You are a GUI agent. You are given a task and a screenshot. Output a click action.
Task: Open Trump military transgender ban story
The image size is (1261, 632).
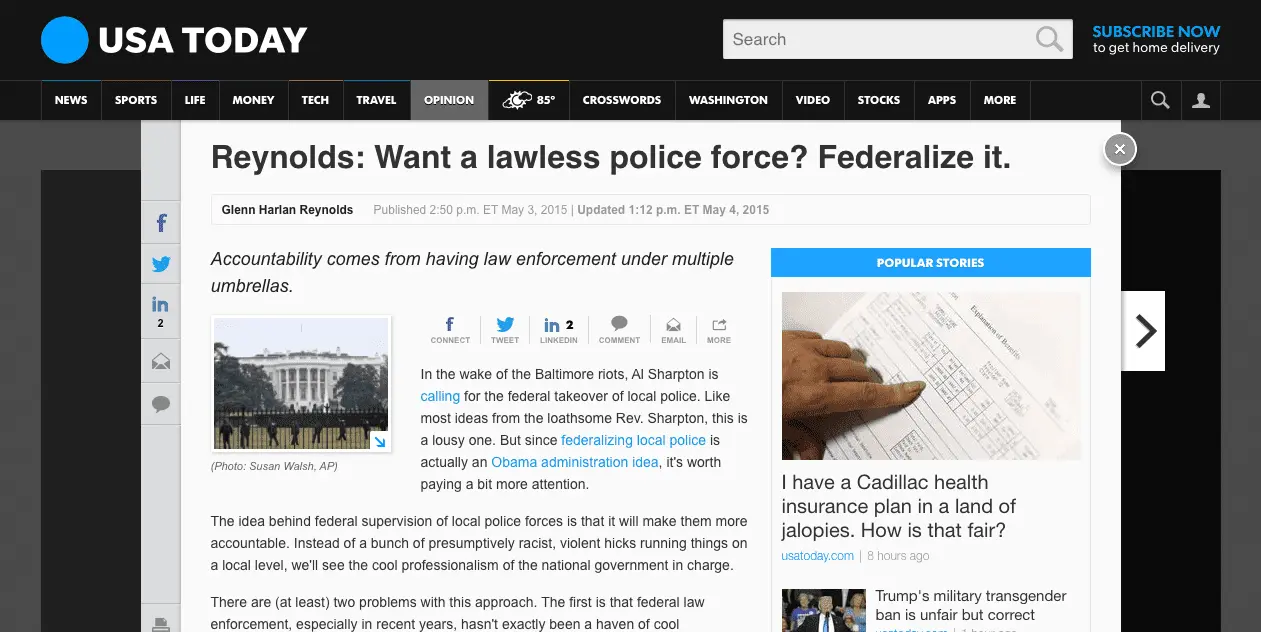click(x=970, y=605)
